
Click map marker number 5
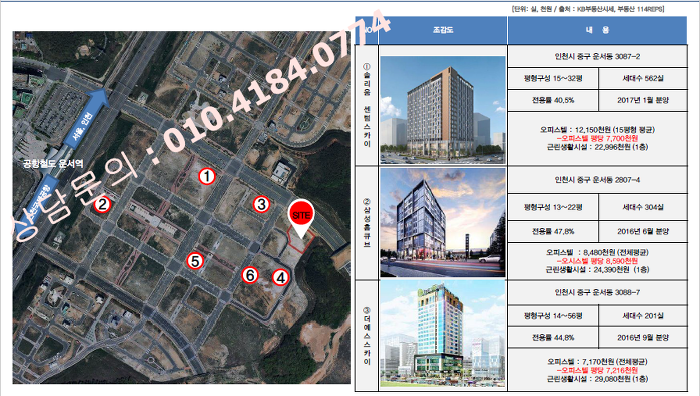tap(195, 261)
